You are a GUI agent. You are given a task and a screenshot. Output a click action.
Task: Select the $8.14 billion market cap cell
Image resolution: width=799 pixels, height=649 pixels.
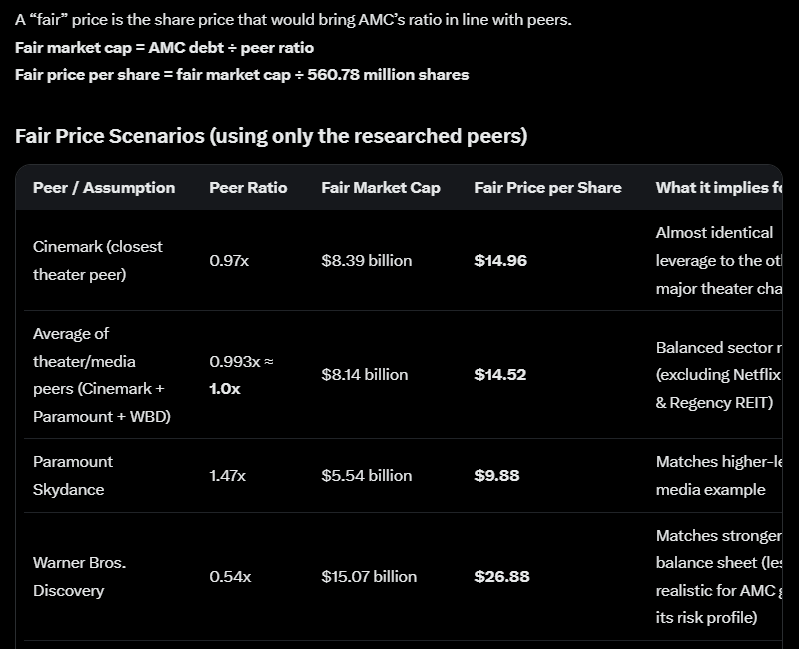click(x=365, y=374)
